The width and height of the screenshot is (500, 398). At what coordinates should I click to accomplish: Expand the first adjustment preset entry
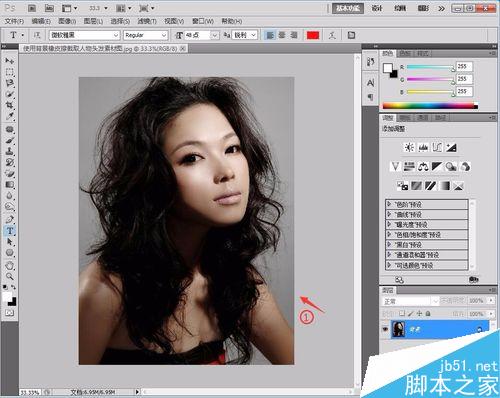[x=427, y=204]
